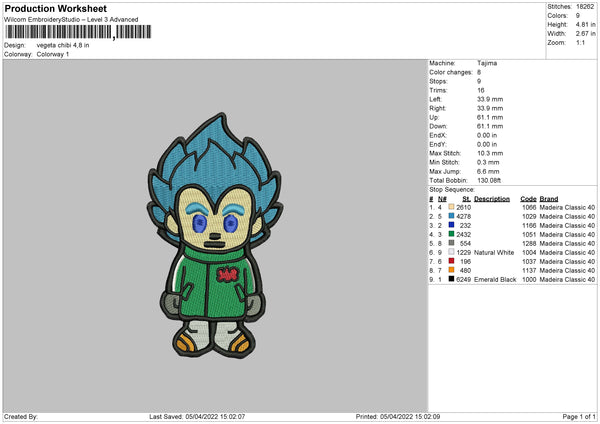Select the 'Color changes:' label
The image size is (600, 424).
(x=451, y=72)
